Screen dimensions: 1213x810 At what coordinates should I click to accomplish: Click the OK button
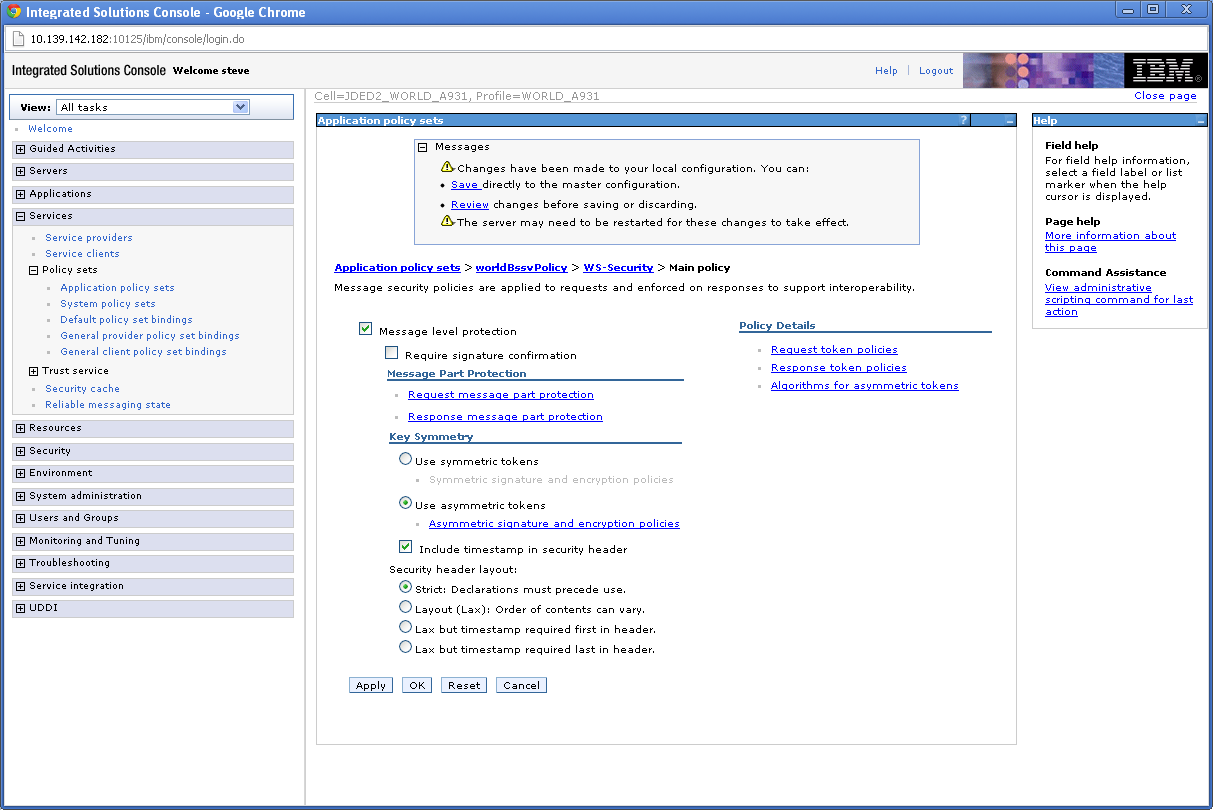click(417, 685)
